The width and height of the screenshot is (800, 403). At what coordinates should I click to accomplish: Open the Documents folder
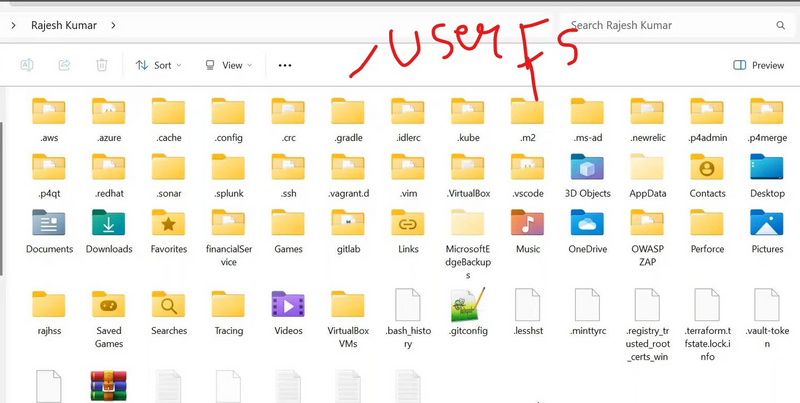[49, 225]
